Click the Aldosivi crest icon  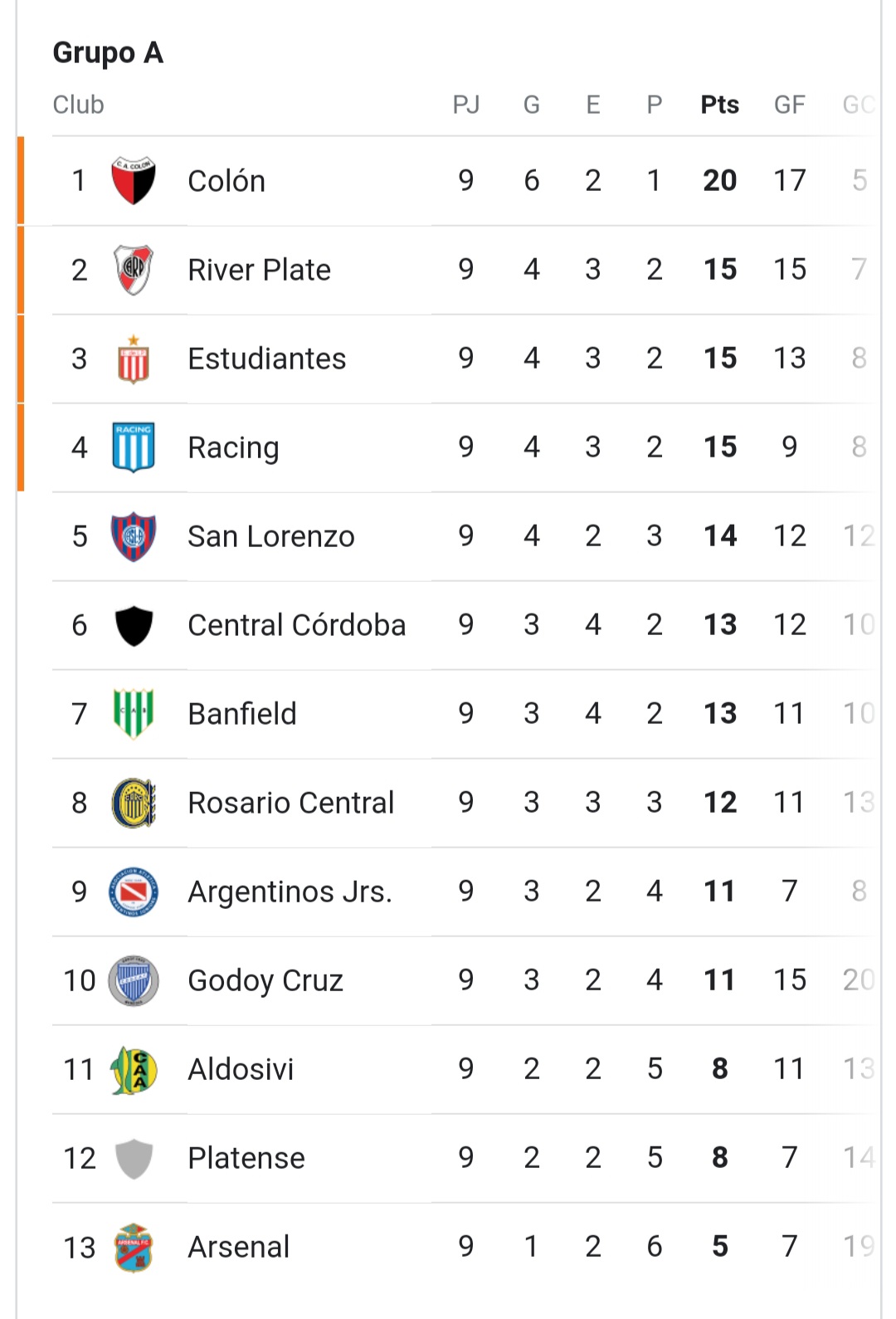coord(134,1069)
